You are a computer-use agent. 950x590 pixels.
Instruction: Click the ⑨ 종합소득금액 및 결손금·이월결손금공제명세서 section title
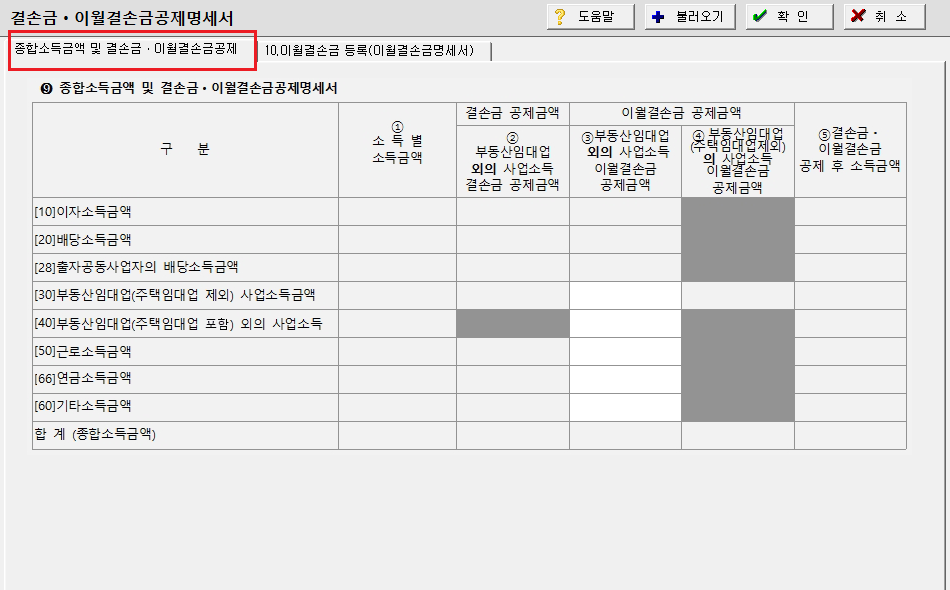click(x=189, y=88)
